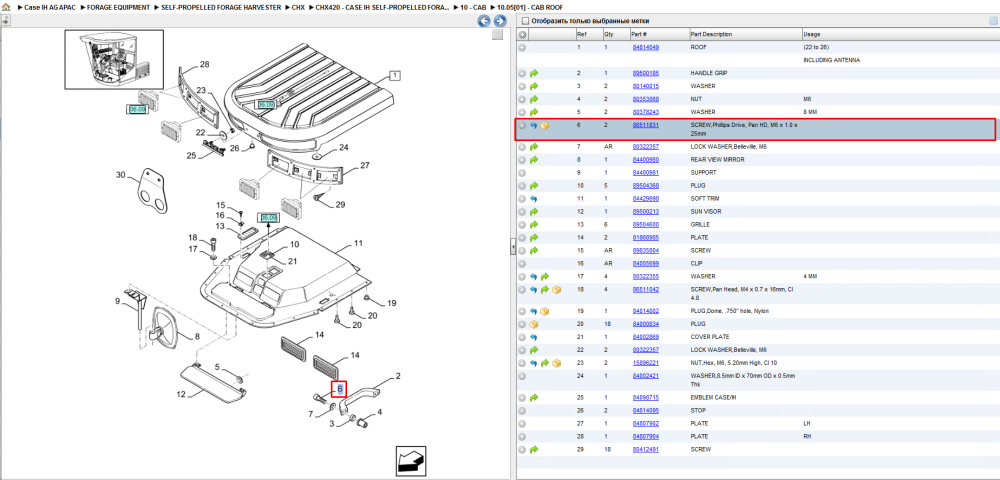Click green arrow for REAR VIEW MIRROR
1000x480 pixels.
534,160
